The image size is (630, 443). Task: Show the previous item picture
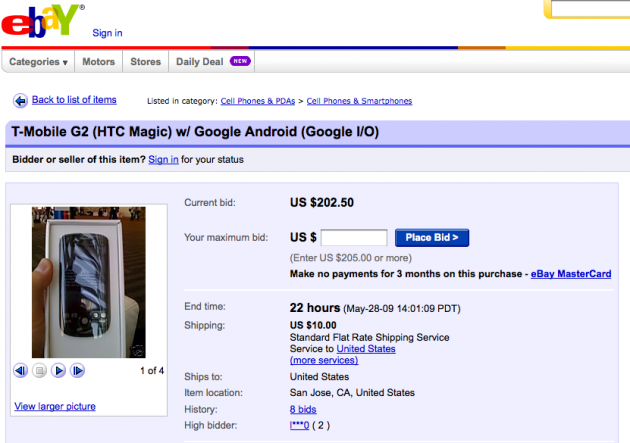[20, 371]
